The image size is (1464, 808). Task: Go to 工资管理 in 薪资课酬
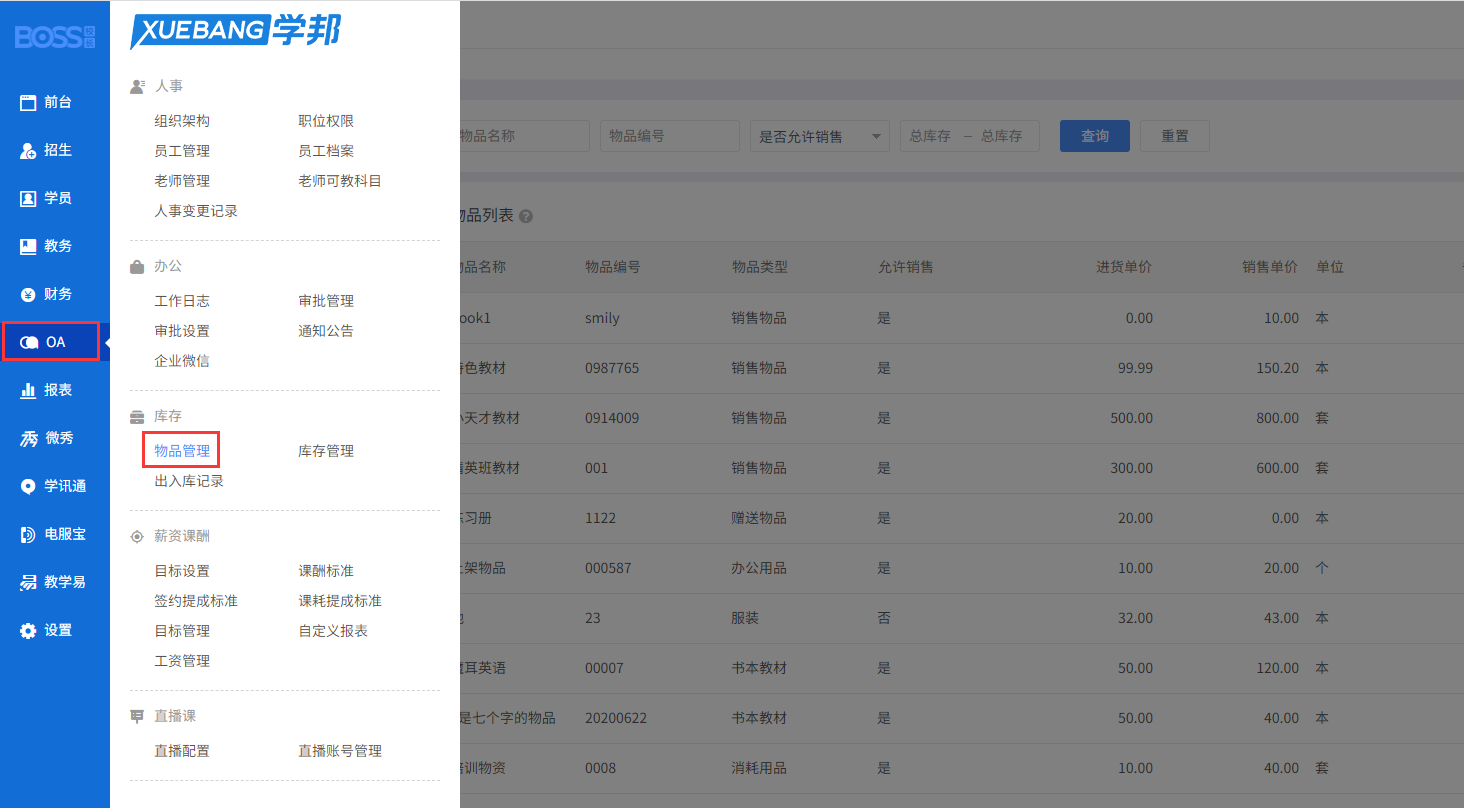182,661
